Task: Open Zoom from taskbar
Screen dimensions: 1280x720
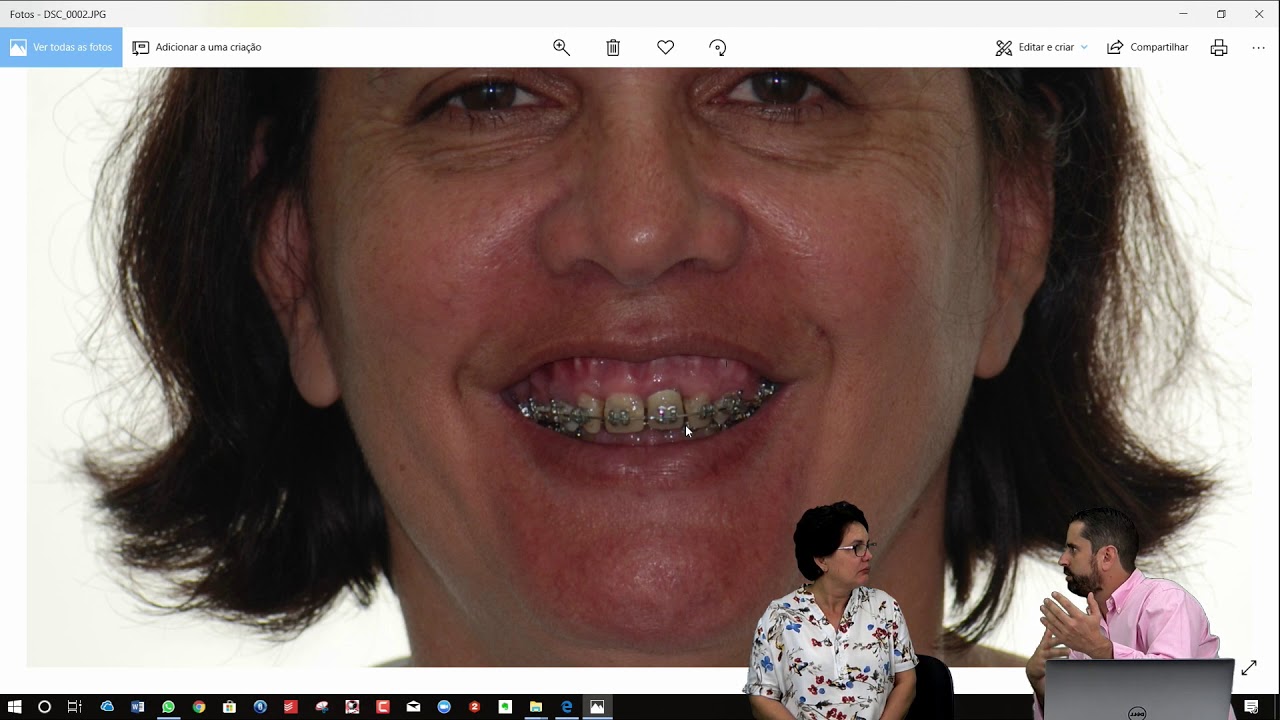Action: (x=444, y=707)
